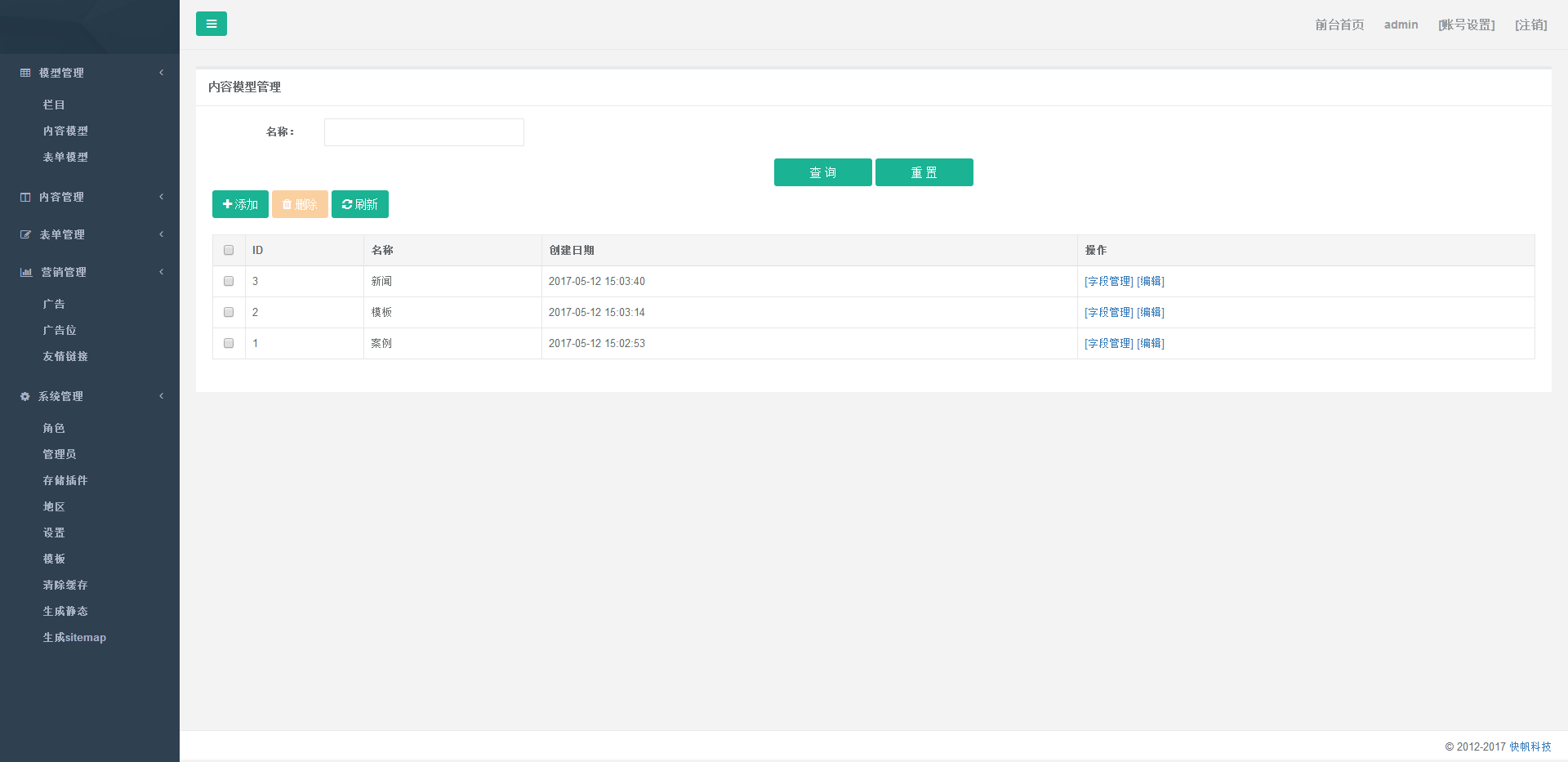Expand the 内容管理 menu chevron
The width and height of the screenshot is (1568, 762).
point(162,197)
